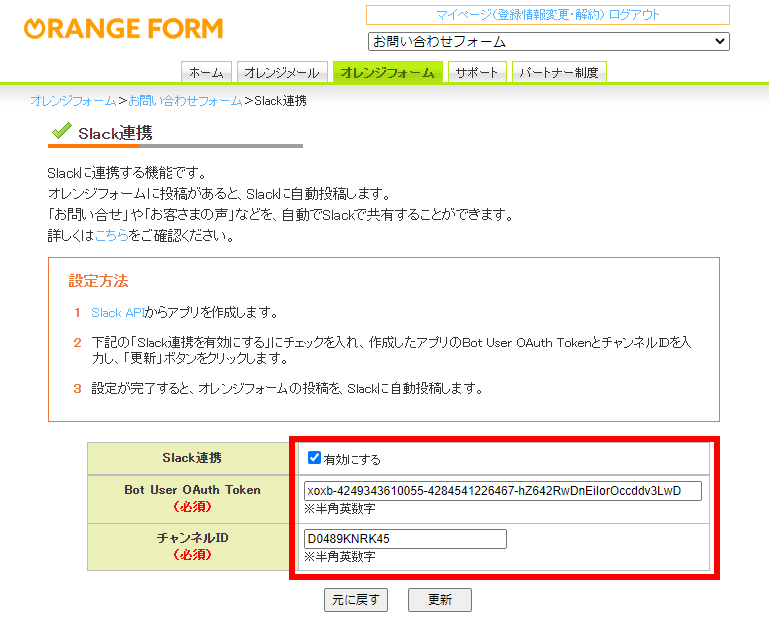Click the ※半角英数字 note under the token field
769x624 pixels.
click(x=339, y=509)
